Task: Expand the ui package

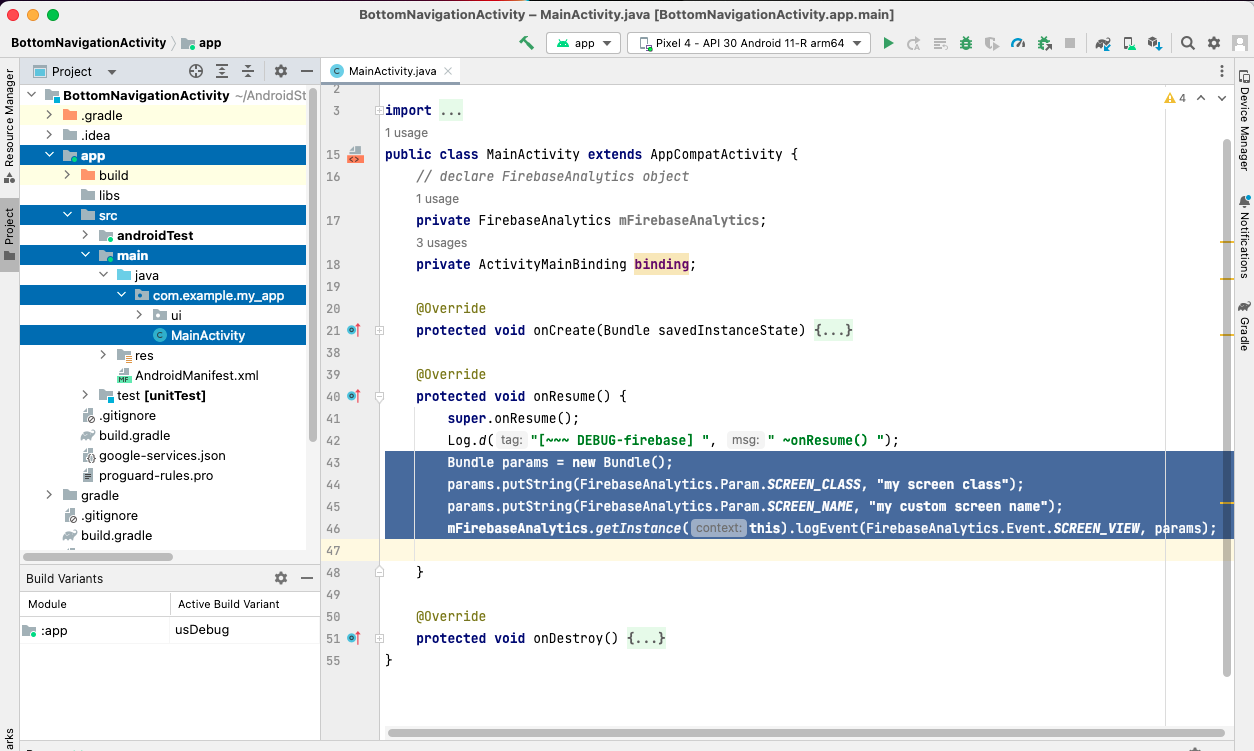Action: (139, 315)
